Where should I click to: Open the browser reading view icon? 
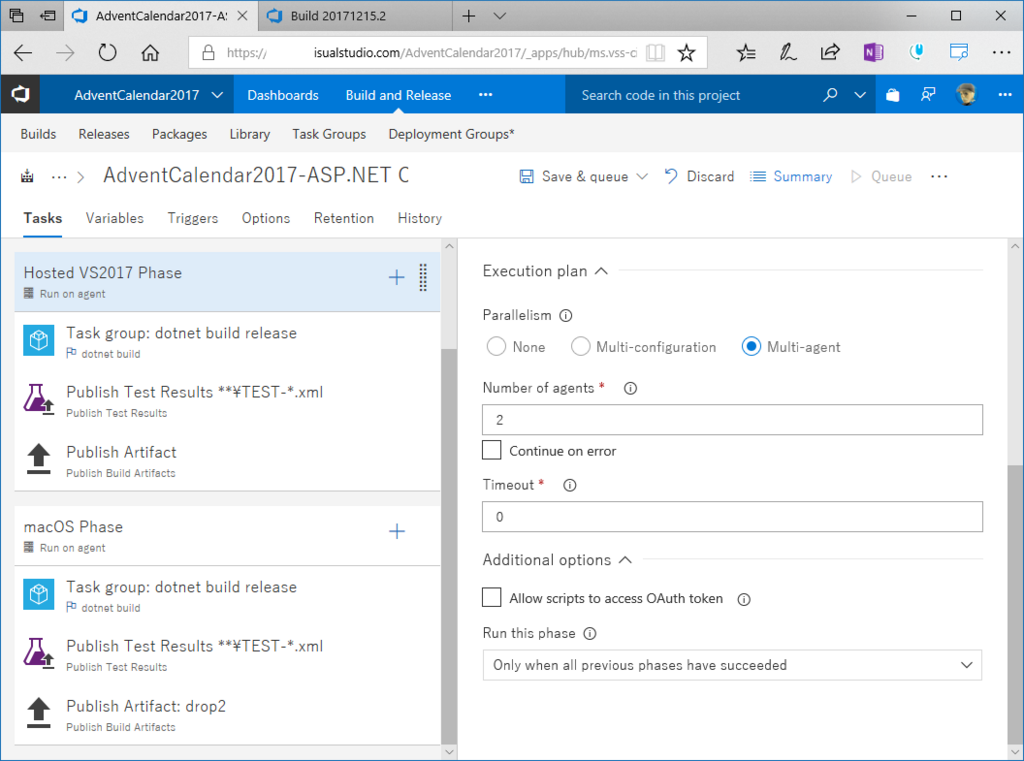click(655, 53)
